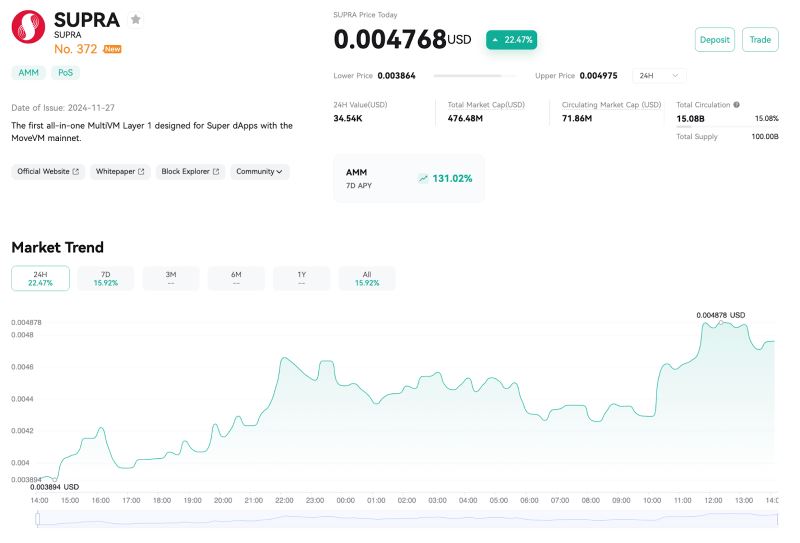The height and width of the screenshot is (543, 800).
Task: Switch to the All time trend tab
Action: 366,278
